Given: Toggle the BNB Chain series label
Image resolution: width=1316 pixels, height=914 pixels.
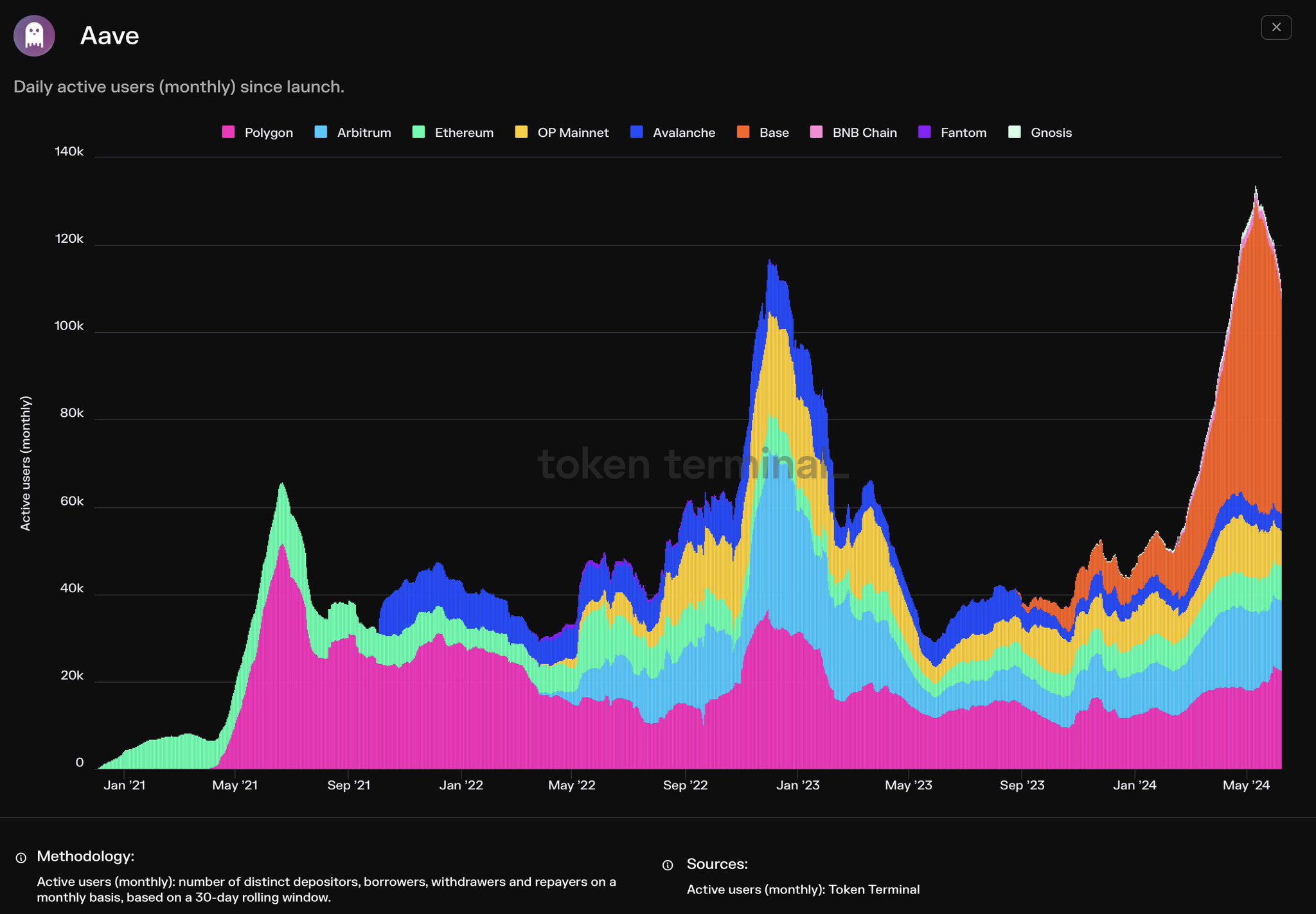Looking at the screenshot, I should 865,133.
